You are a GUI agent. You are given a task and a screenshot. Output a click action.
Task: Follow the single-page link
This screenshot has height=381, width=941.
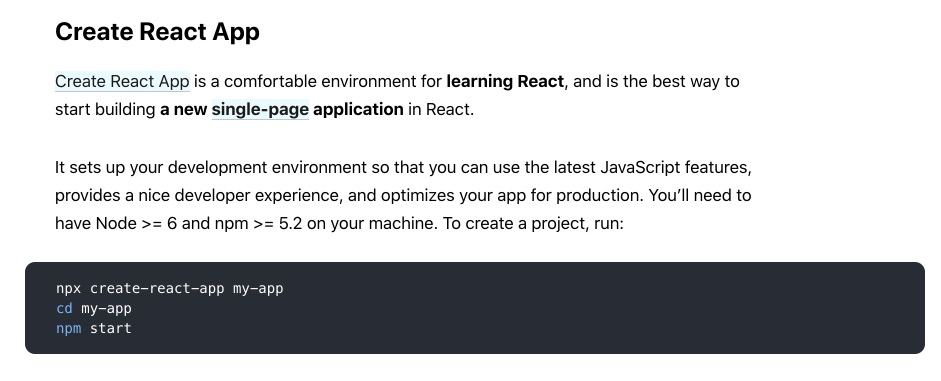pyautogui.click(x=260, y=110)
